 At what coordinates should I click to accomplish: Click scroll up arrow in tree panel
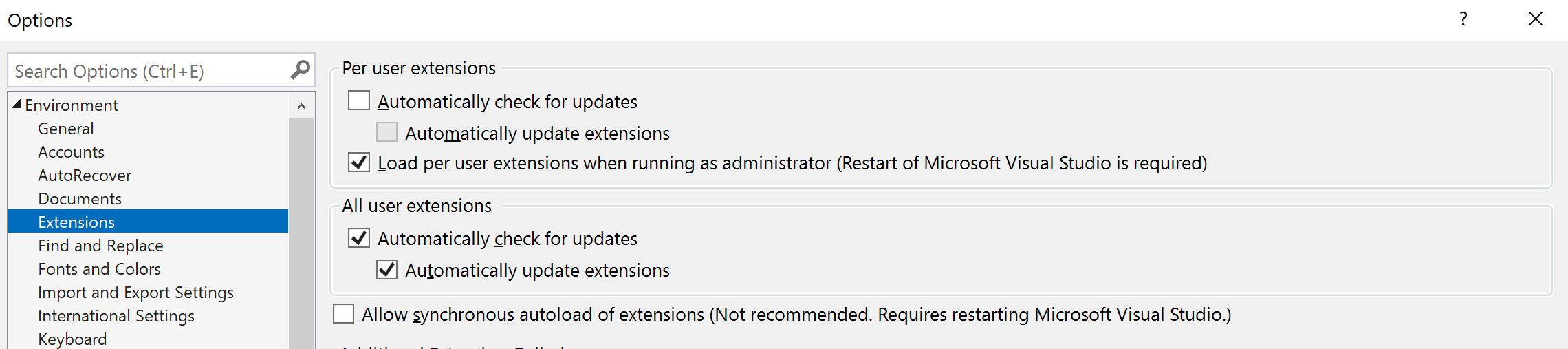click(301, 106)
